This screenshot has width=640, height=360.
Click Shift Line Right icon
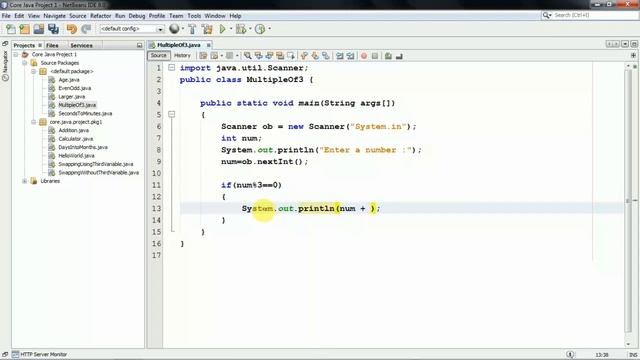pos(350,56)
